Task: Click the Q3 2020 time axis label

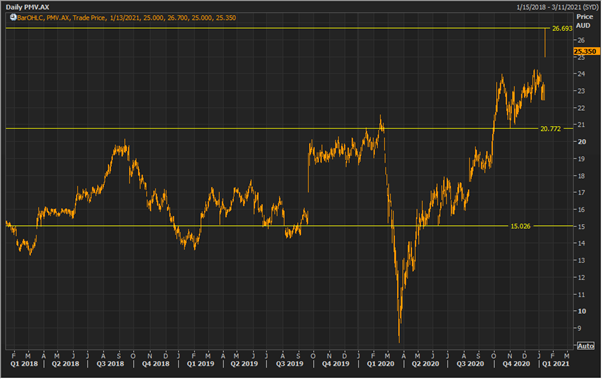Action: 470,364
